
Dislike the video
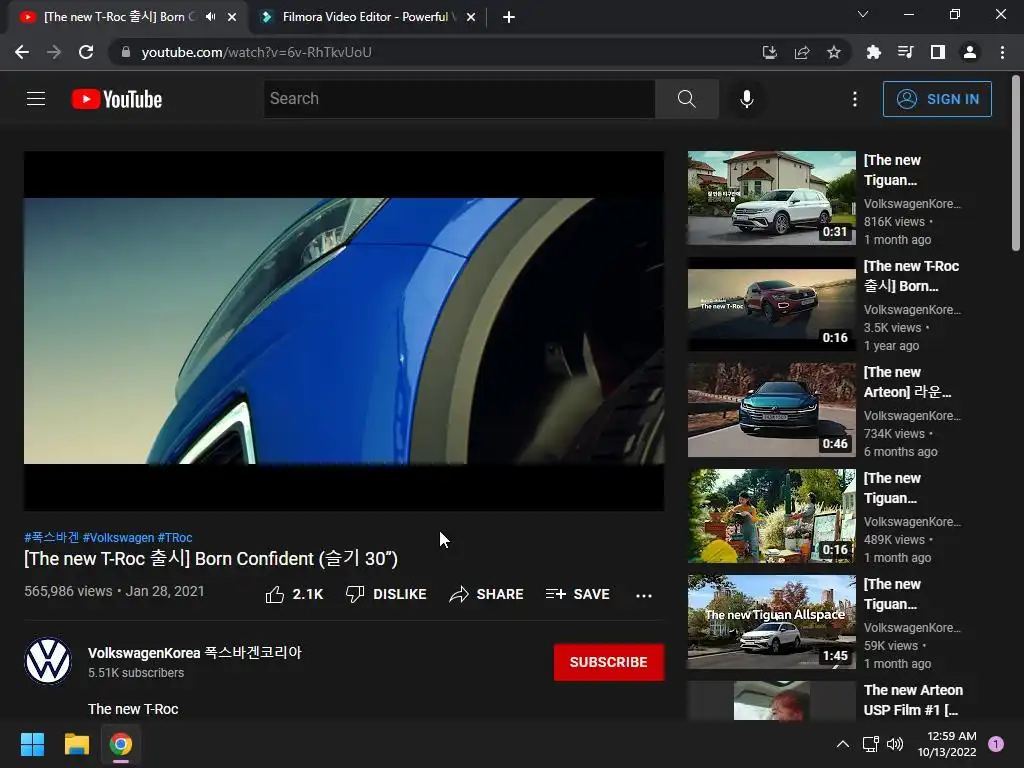[386, 594]
